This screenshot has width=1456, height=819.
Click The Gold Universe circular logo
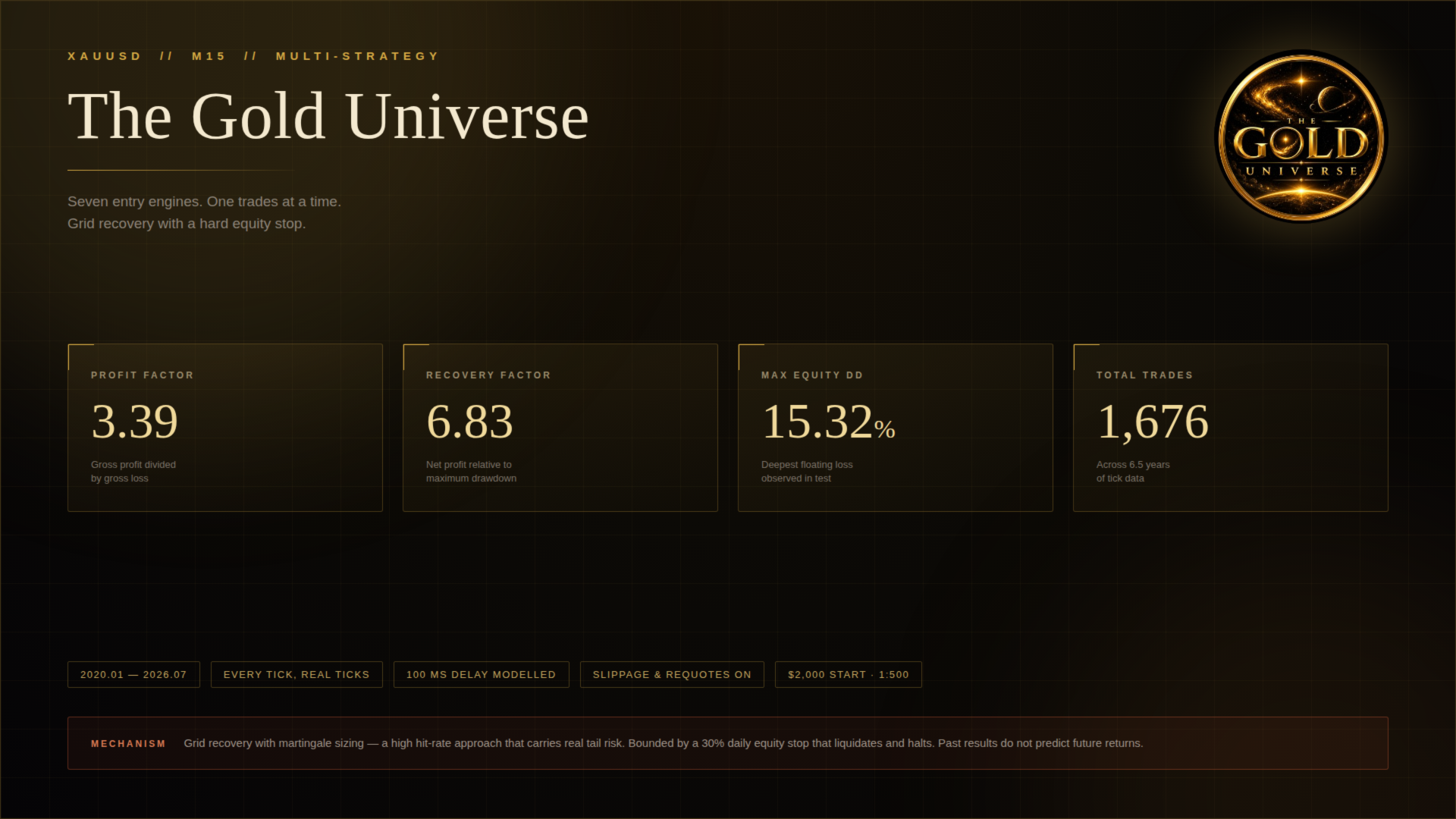1301,137
